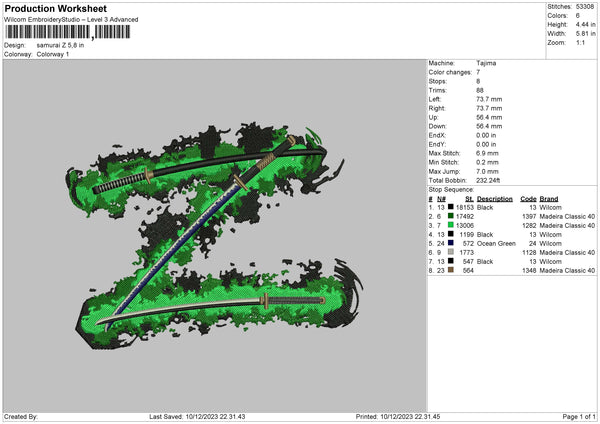Screen dimensions: 600x424
Task: Select the Right extent value 73.7 mm
Action: point(489,108)
